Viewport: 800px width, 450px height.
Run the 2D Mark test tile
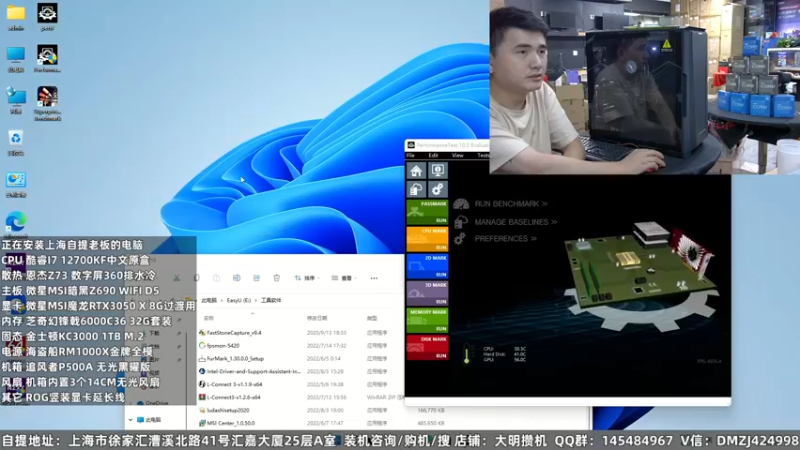click(x=428, y=266)
